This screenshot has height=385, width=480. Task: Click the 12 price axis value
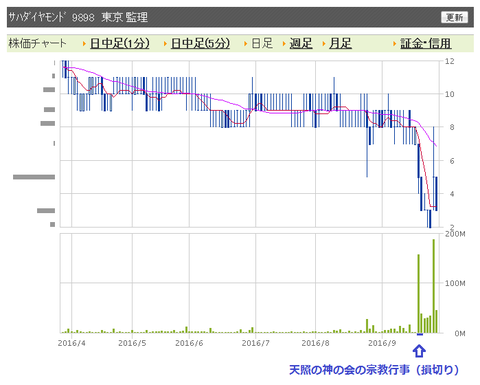click(x=449, y=61)
